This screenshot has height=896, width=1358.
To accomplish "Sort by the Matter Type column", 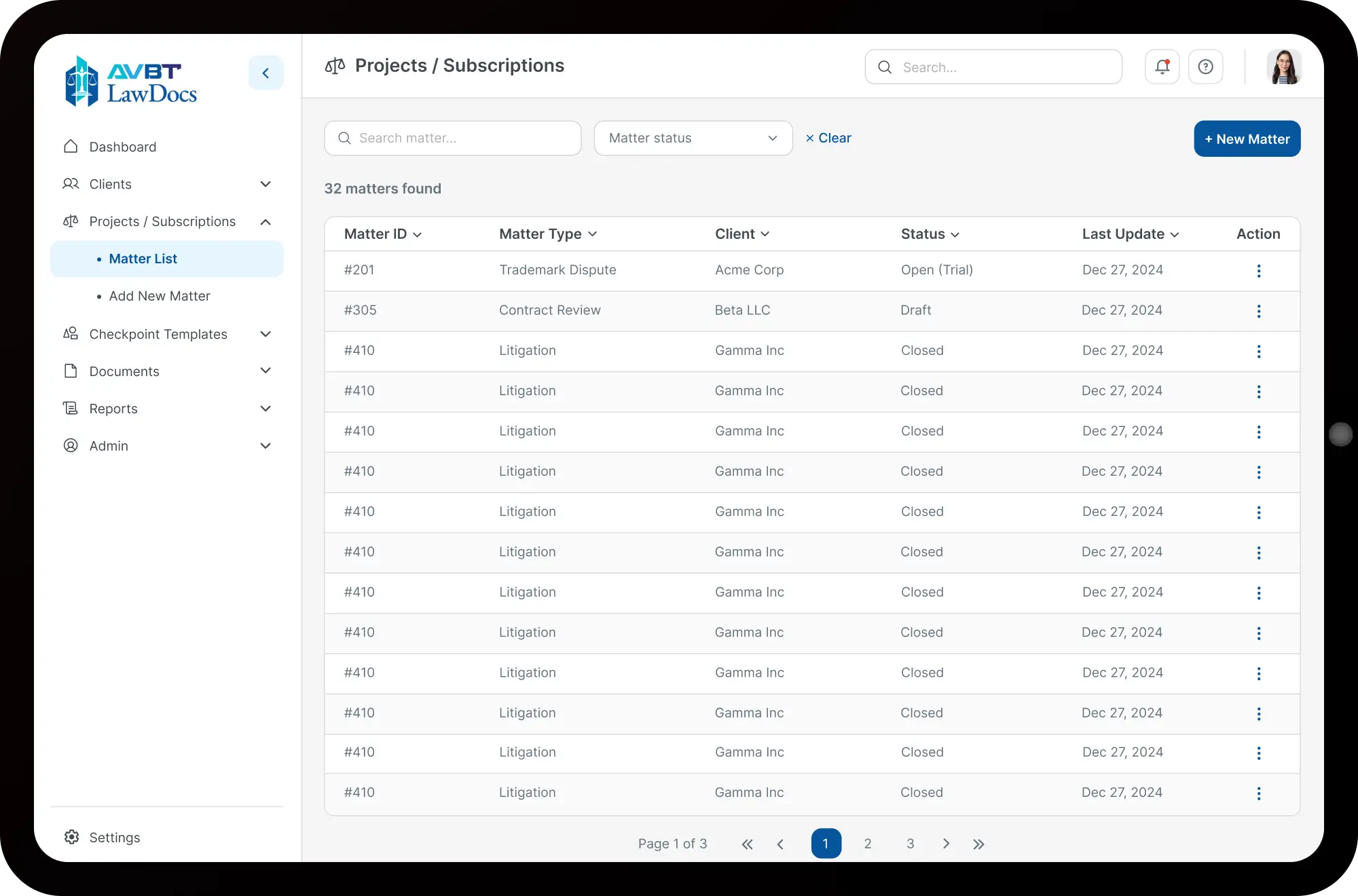I will point(548,234).
